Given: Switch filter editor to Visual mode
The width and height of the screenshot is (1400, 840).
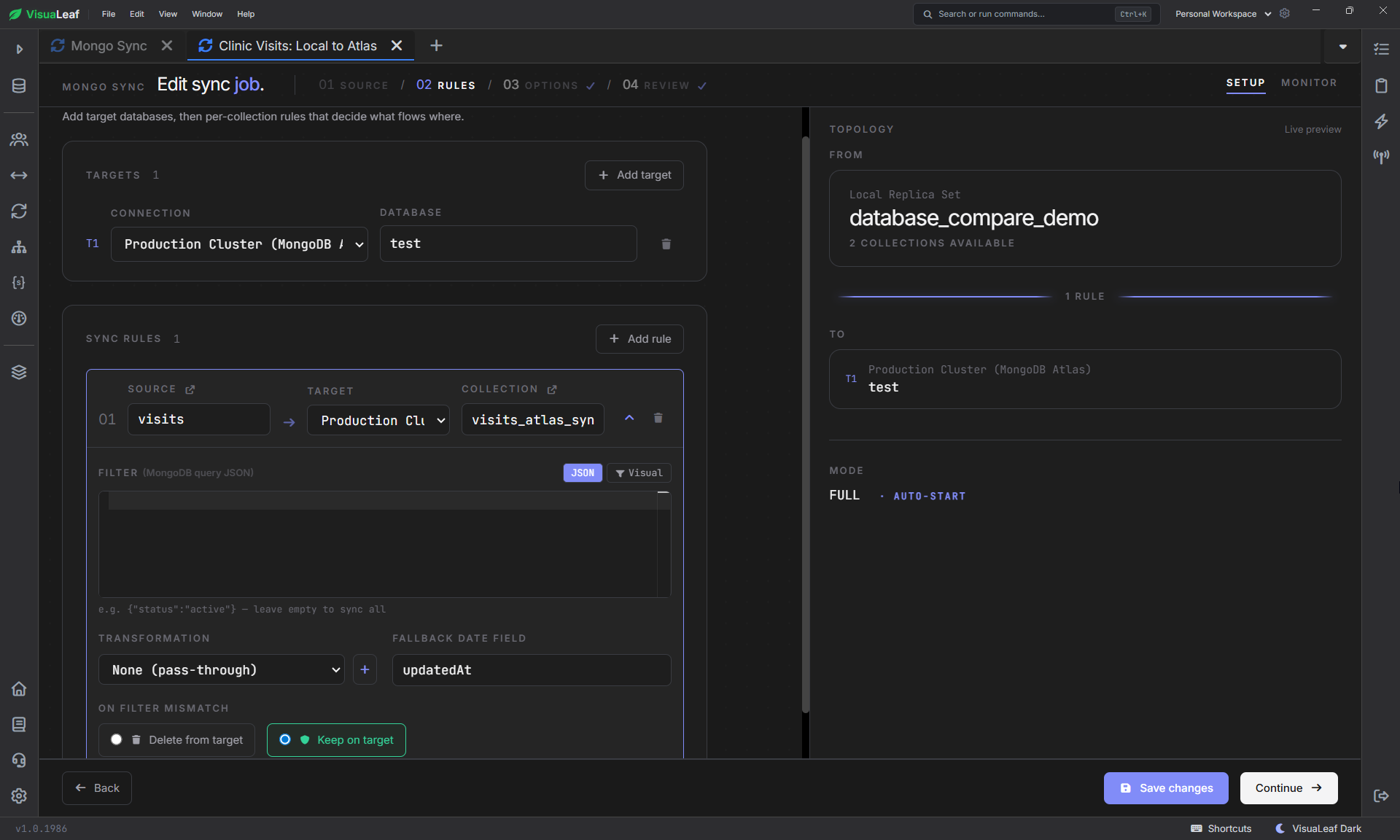Looking at the screenshot, I should 639,472.
